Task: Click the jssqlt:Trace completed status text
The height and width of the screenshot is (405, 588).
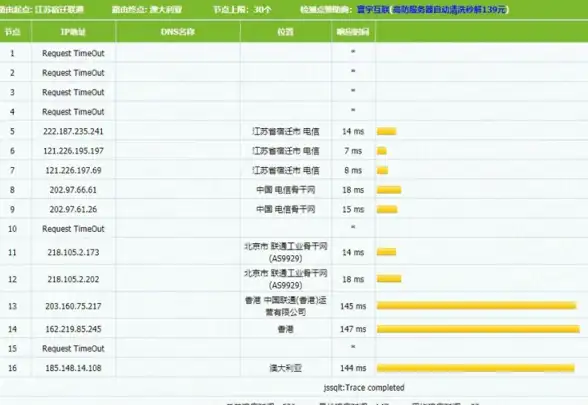Action: click(x=364, y=387)
